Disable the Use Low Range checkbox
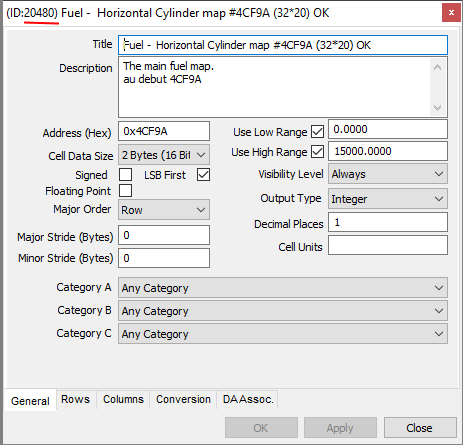Screen dimensions: 463x445 coord(317,131)
